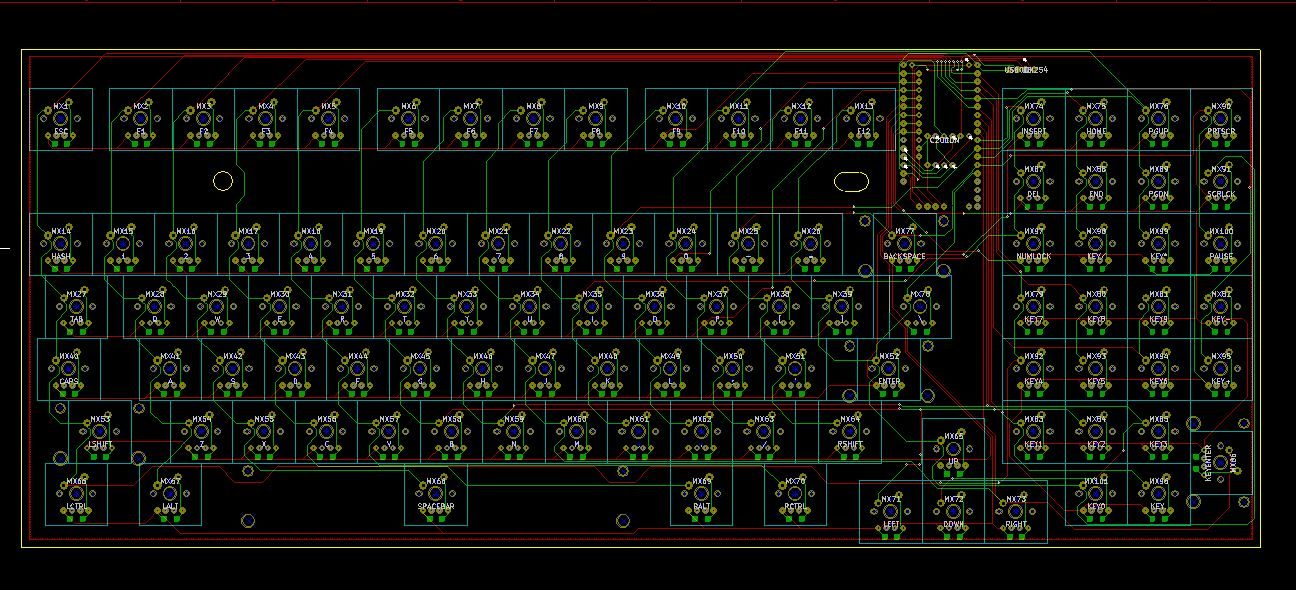Select the F5 key footprint MX6
This screenshot has width=1296, height=590.
pos(409,119)
